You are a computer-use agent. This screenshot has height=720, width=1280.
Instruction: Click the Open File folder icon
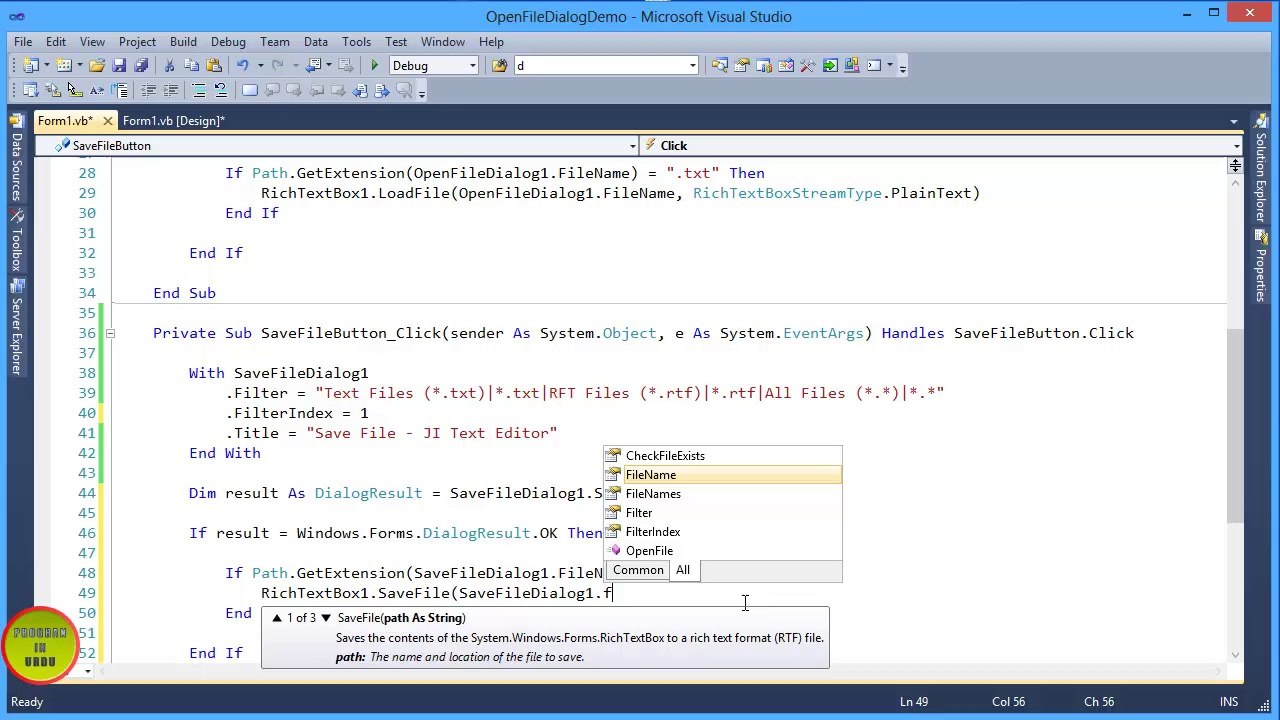[97, 66]
